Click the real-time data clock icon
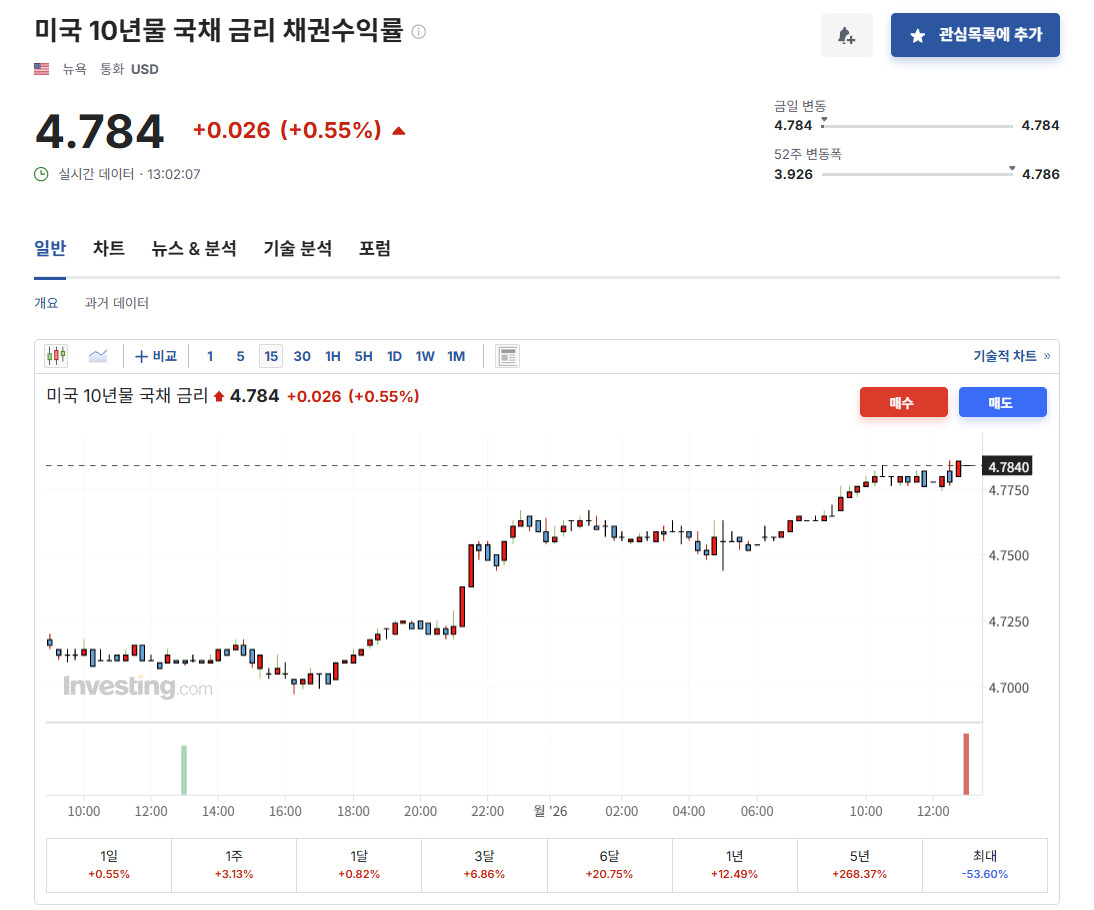 coord(41,174)
